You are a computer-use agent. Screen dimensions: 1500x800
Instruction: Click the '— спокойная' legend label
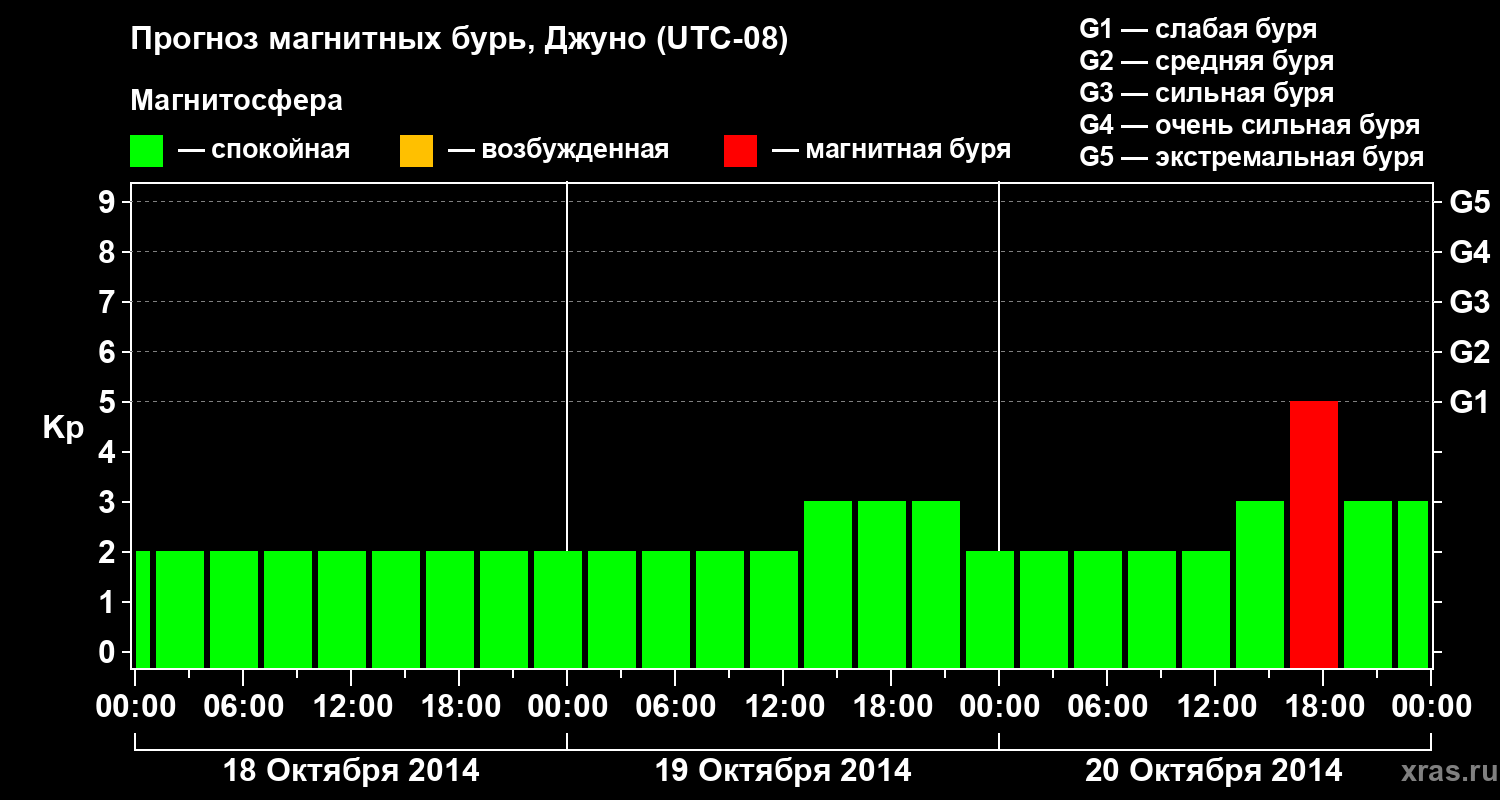[x=264, y=150]
